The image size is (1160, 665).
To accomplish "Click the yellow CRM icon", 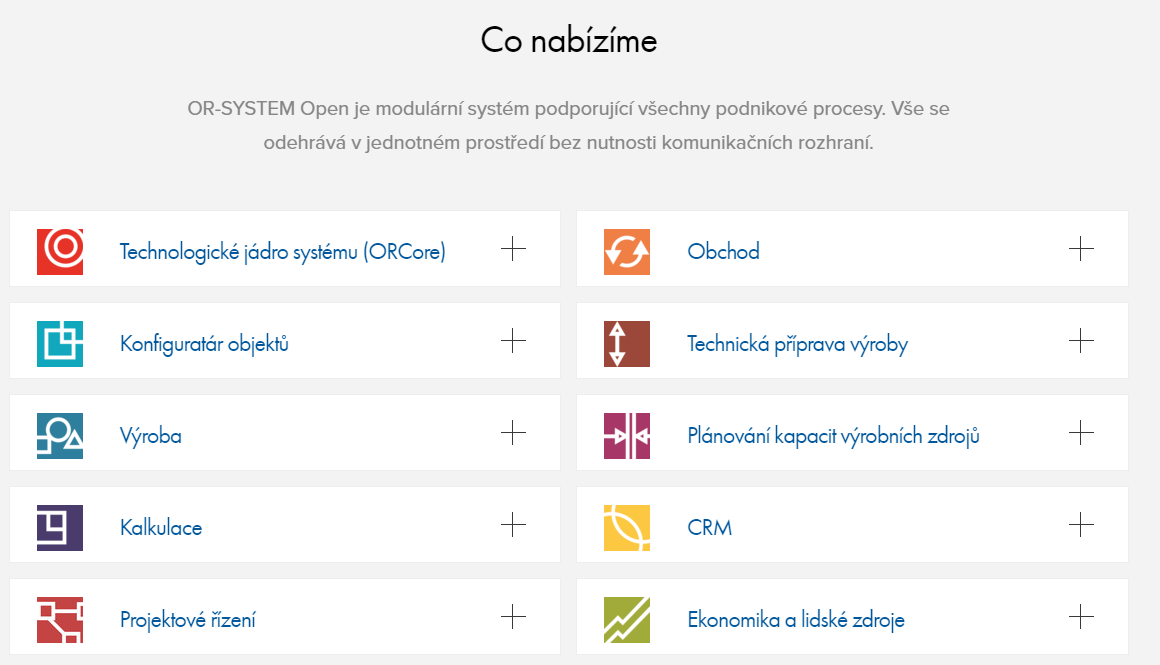I will point(627,527).
